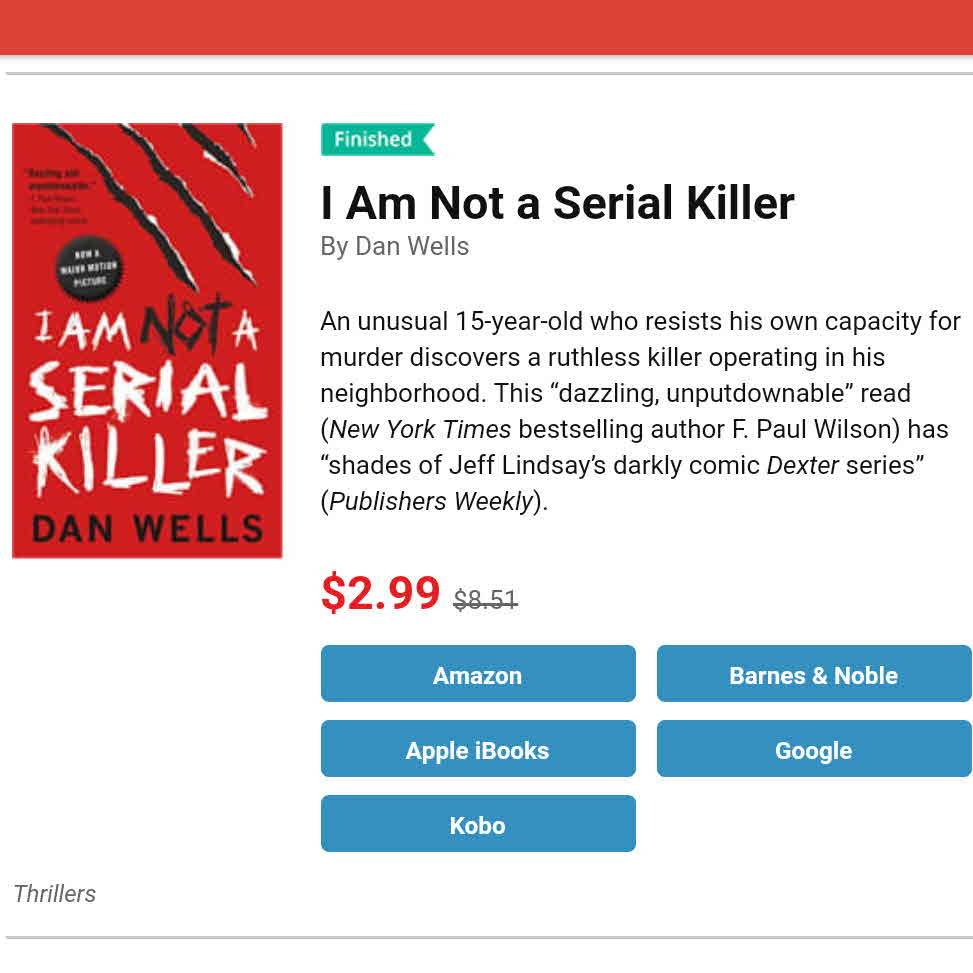Open the Thrillers category link
973x973 pixels.
[x=55, y=893]
